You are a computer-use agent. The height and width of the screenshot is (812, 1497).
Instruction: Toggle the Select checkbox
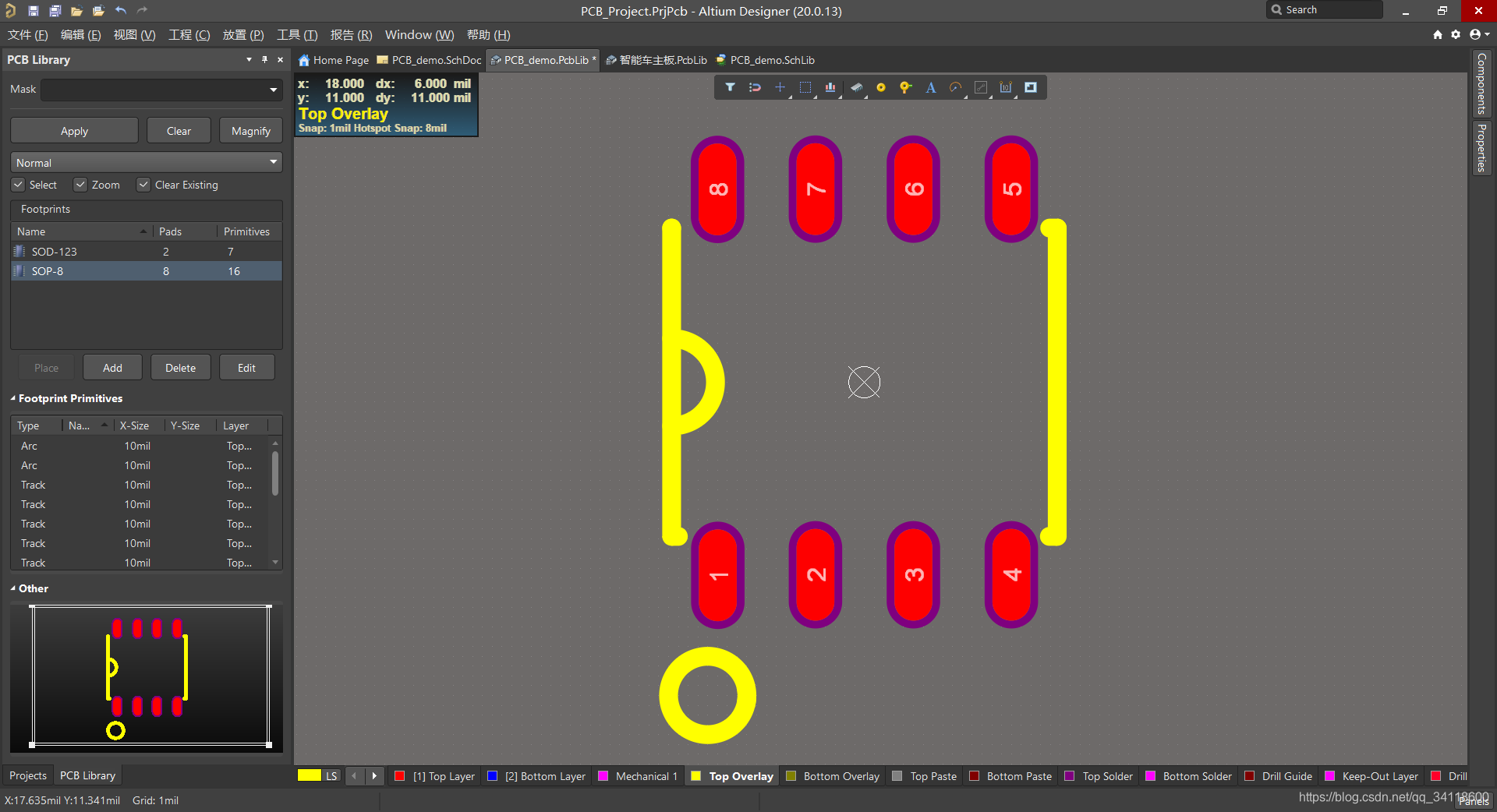(18, 185)
